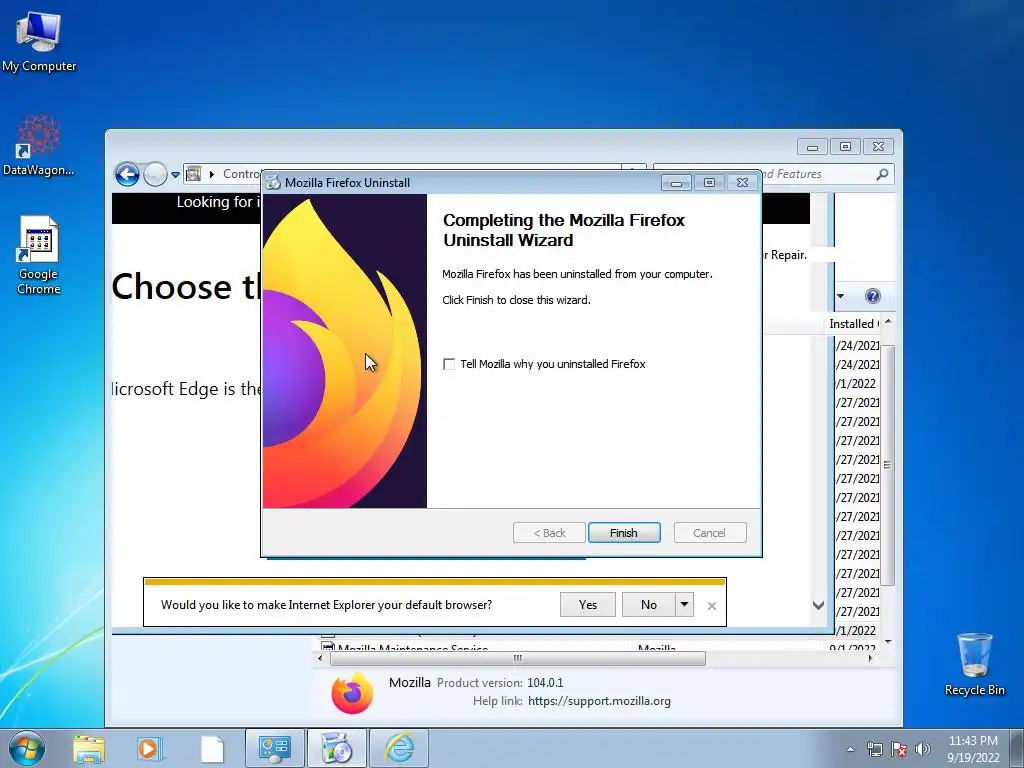Open DataWagon desktop shortcut
This screenshot has height=768, width=1024.
[x=39, y=145]
